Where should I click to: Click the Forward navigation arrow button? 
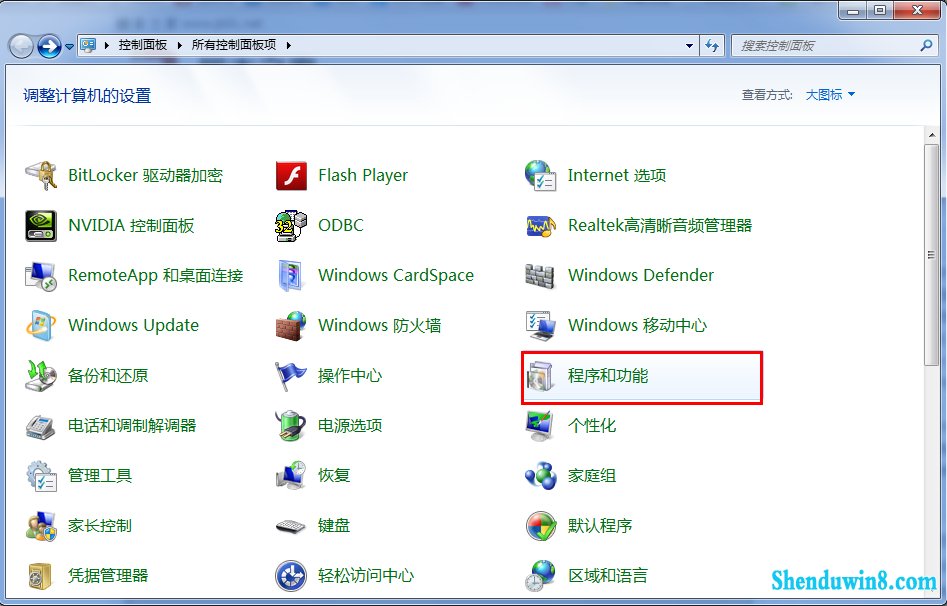49,46
